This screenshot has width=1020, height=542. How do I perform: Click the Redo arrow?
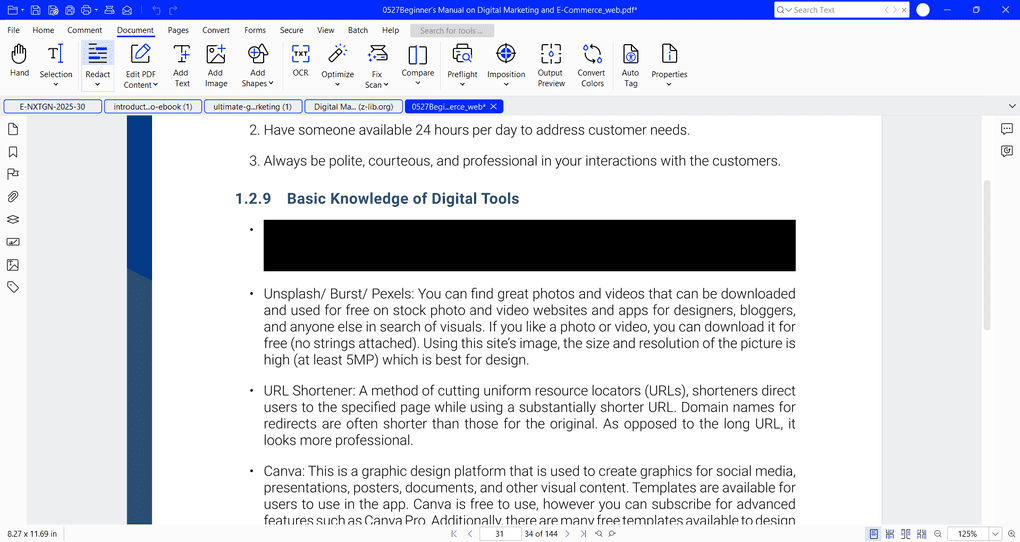(173, 10)
